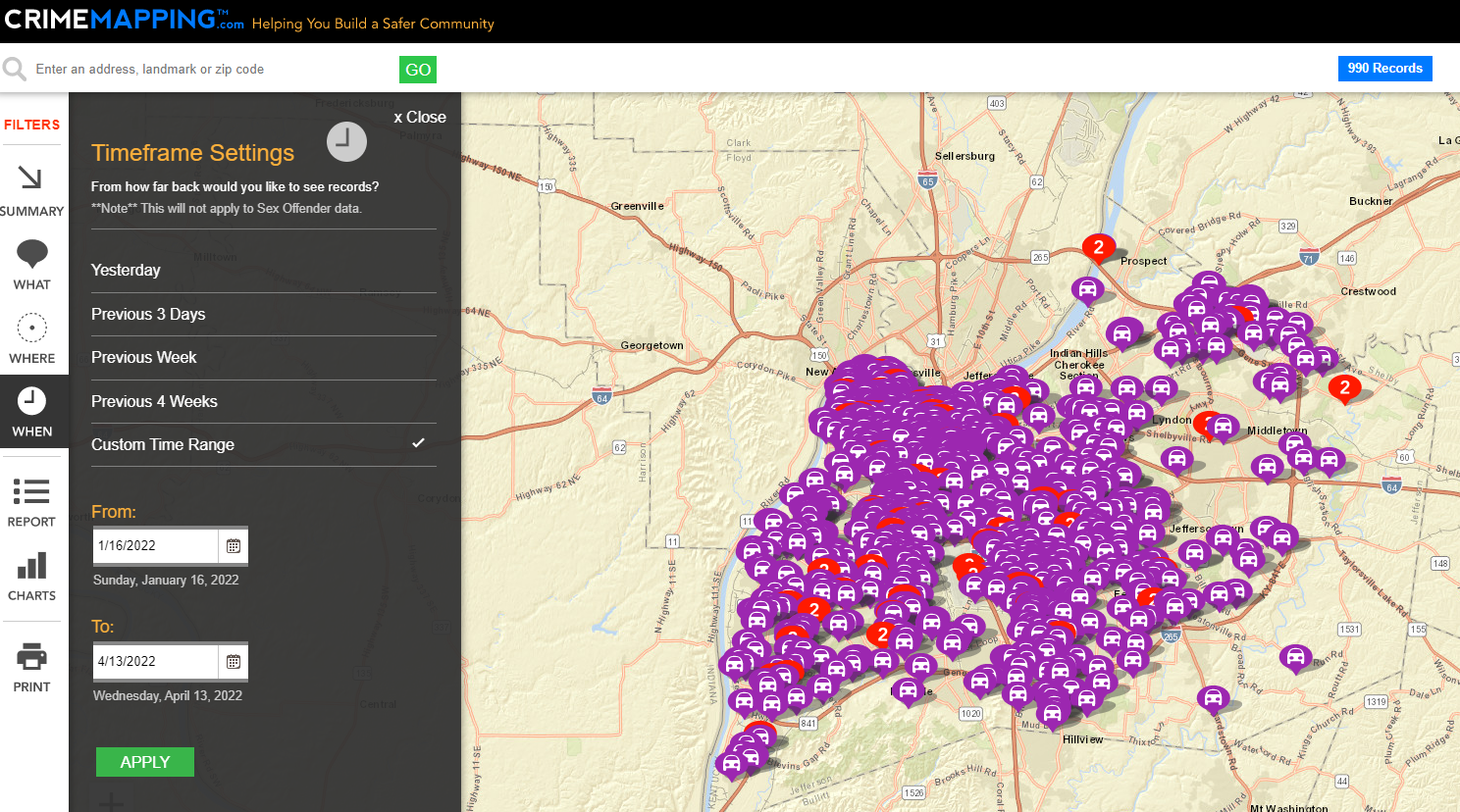
Task: Select the When clock icon in sidebar
Action: point(31,400)
